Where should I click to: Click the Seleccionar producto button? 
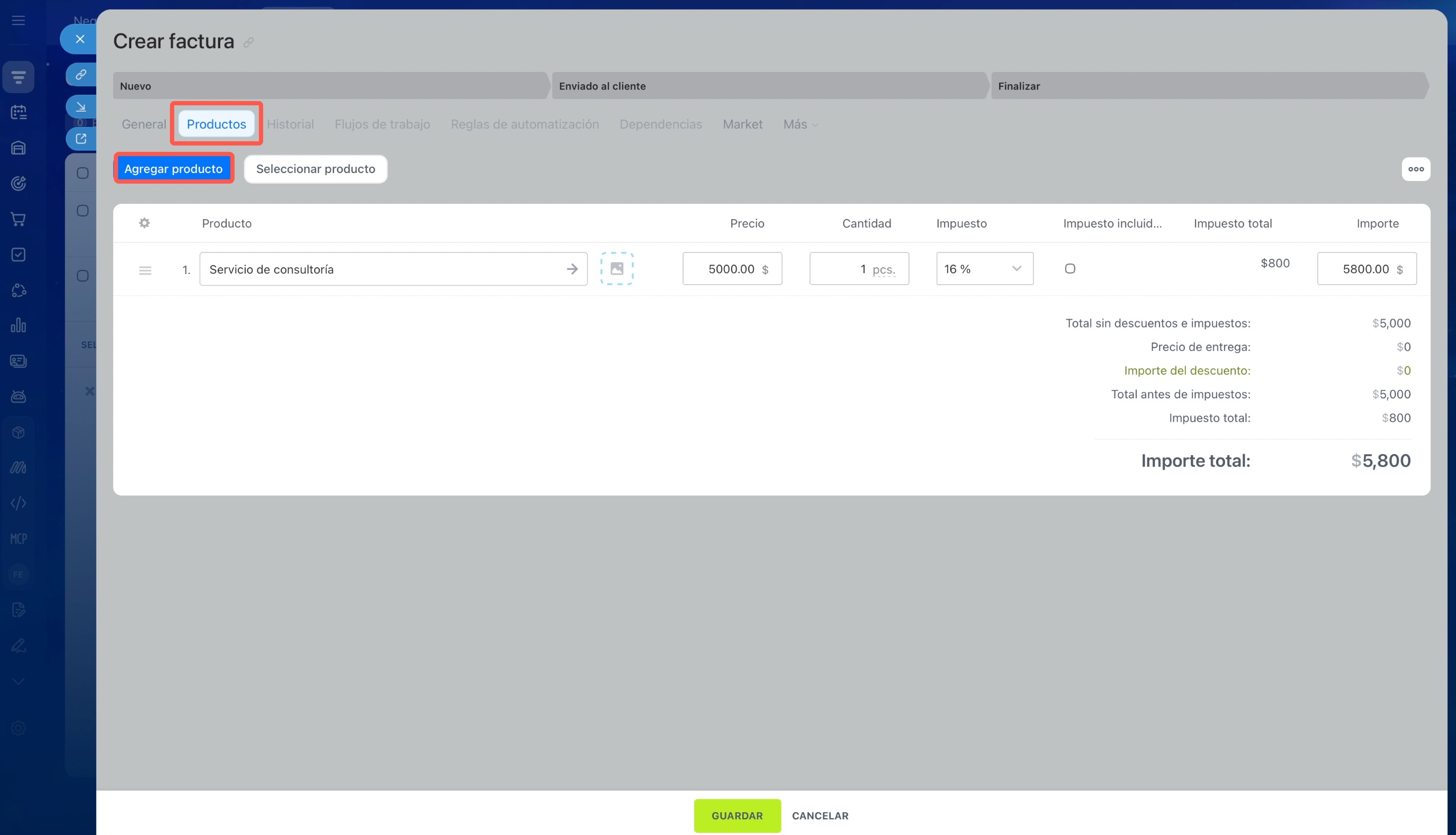pyautogui.click(x=316, y=169)
